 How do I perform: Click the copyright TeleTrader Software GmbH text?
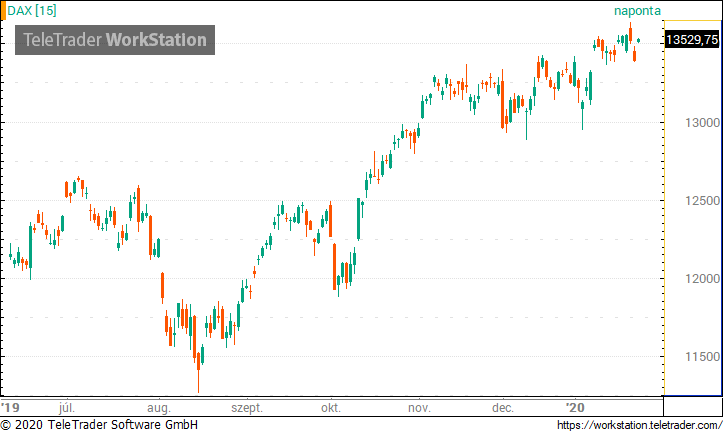point(99,424)
